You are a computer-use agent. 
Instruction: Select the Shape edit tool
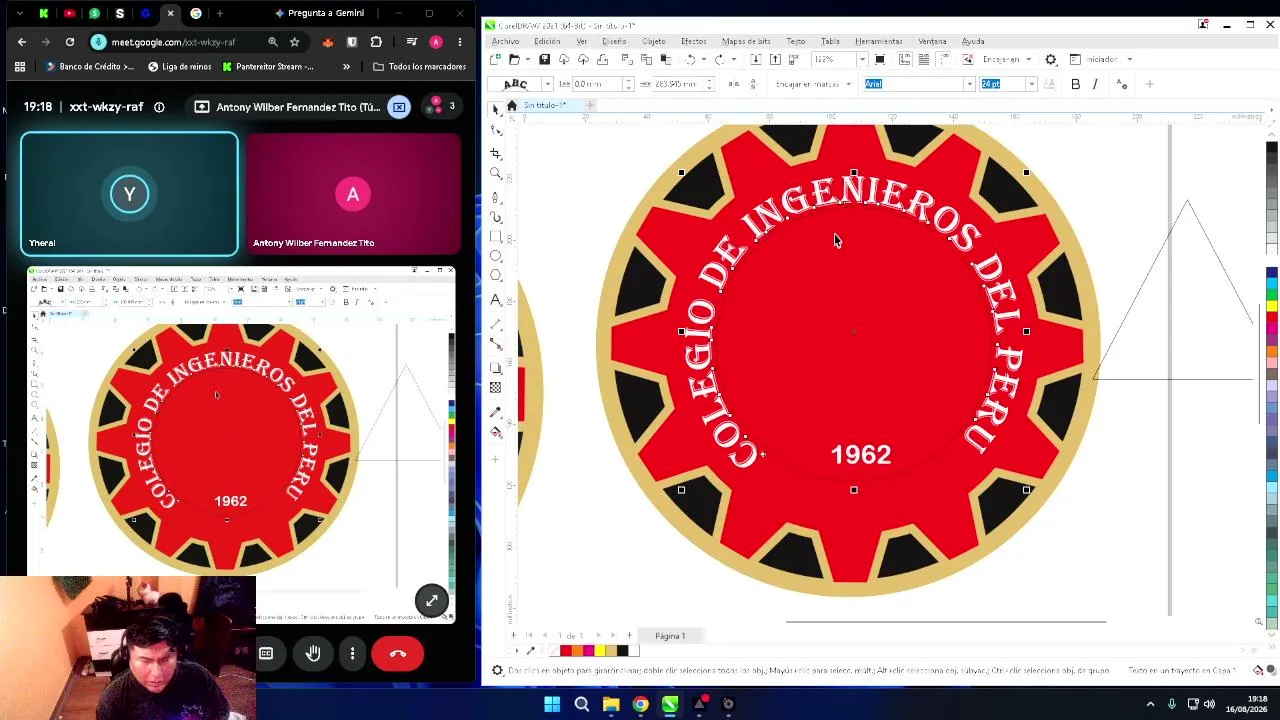click(x=496, y=130)
